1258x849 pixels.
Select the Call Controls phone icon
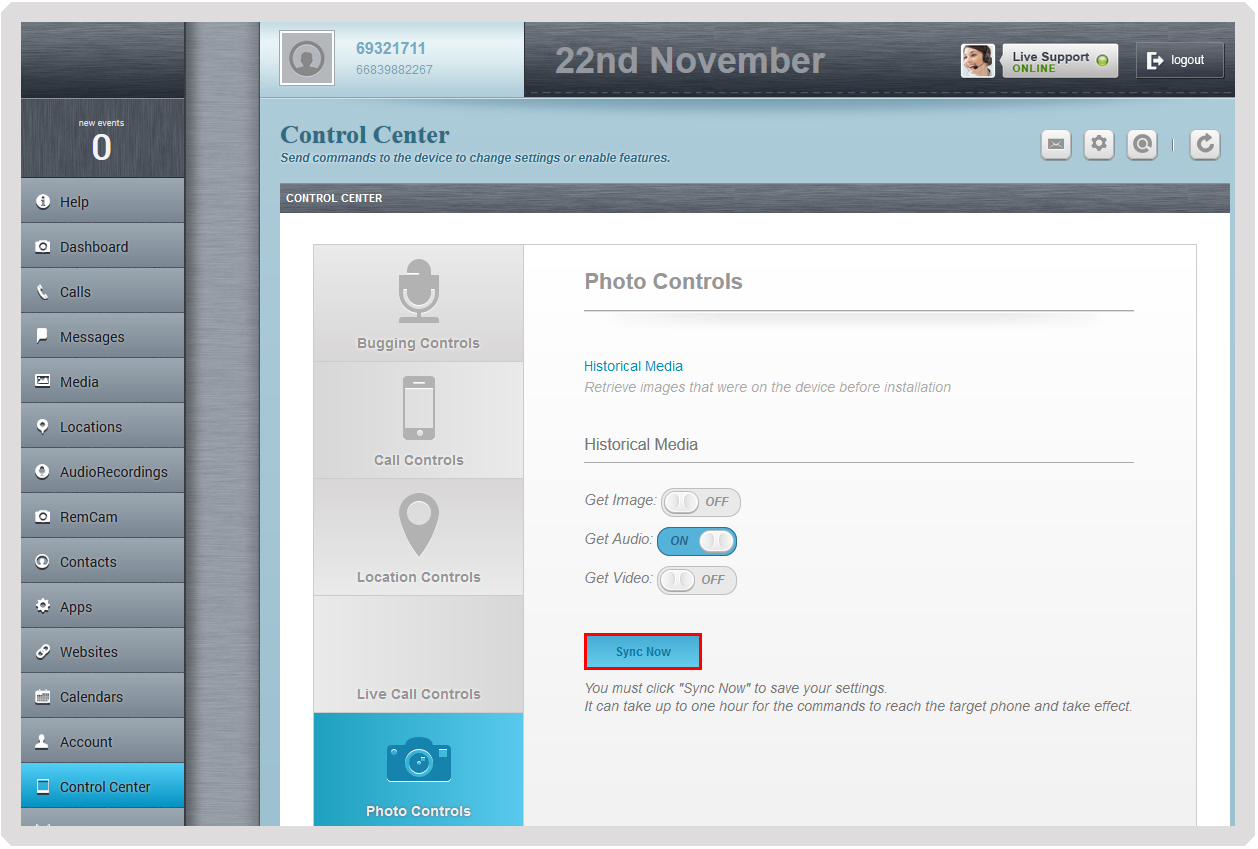coord(419,408)
